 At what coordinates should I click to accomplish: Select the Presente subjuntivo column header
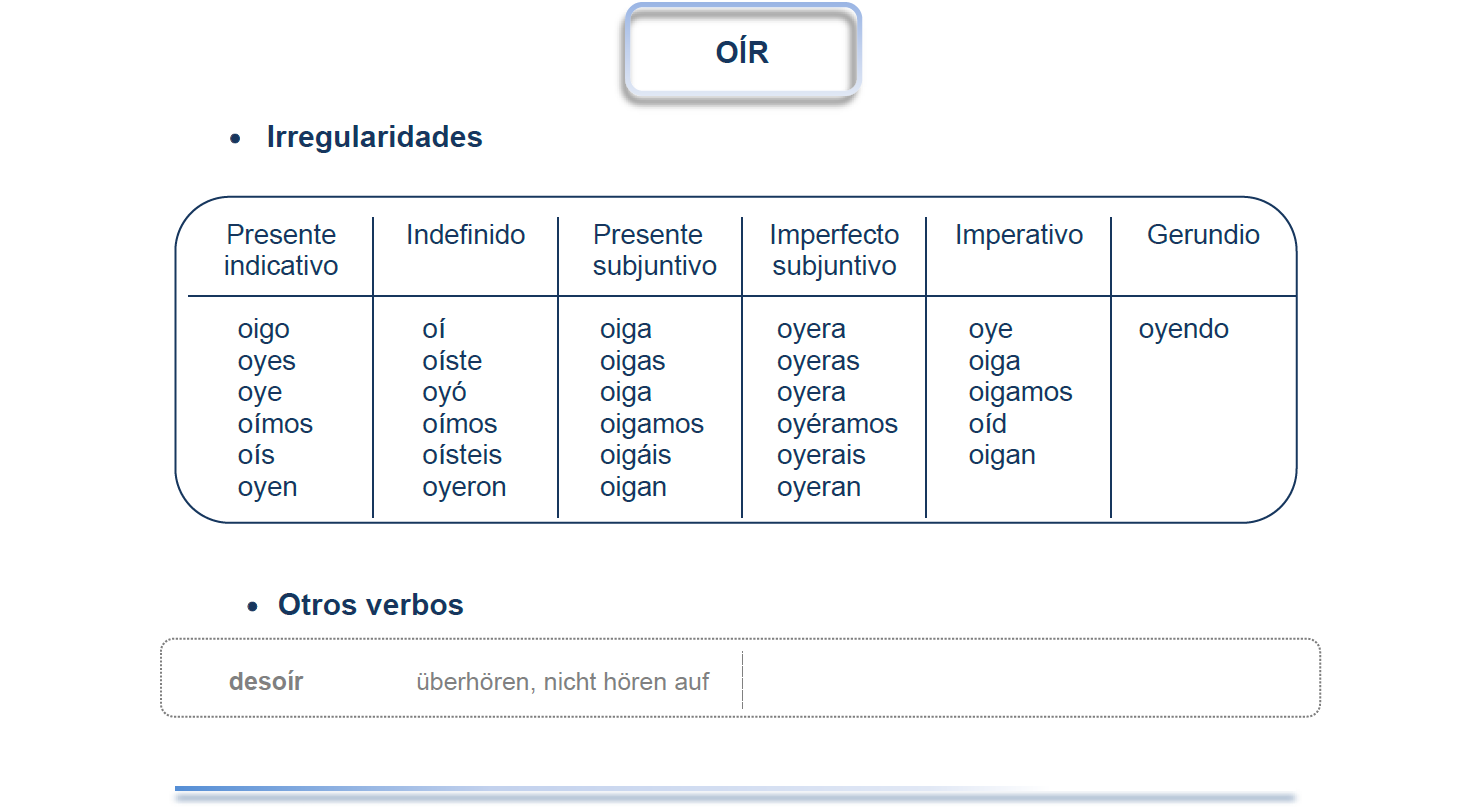point(650,250)
